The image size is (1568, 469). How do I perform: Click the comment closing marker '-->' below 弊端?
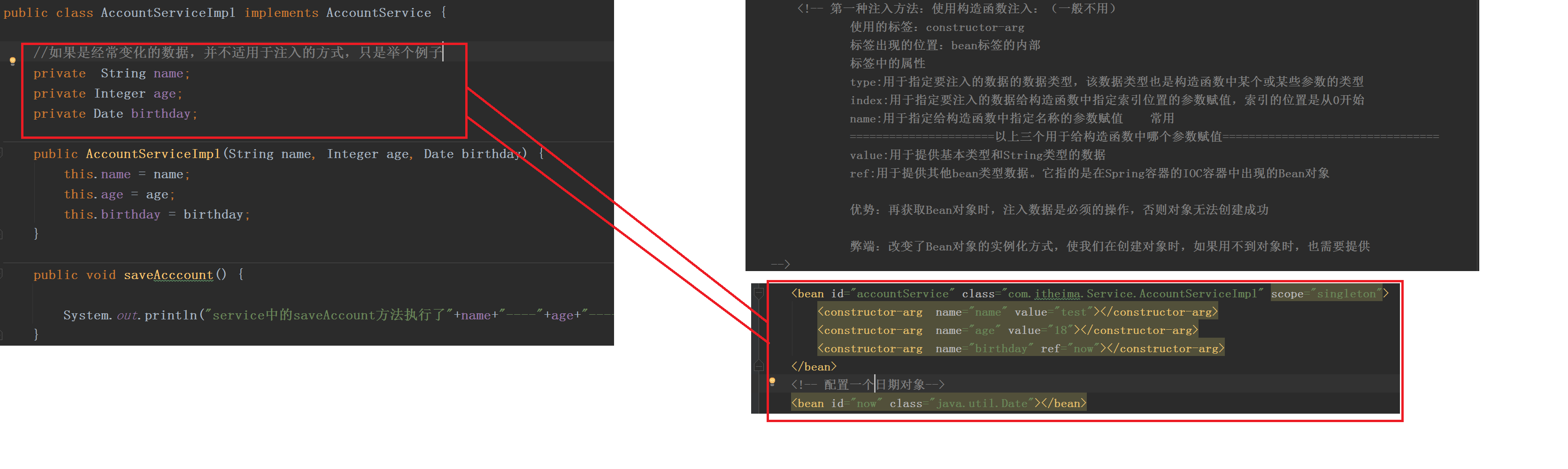pos(780,264)
